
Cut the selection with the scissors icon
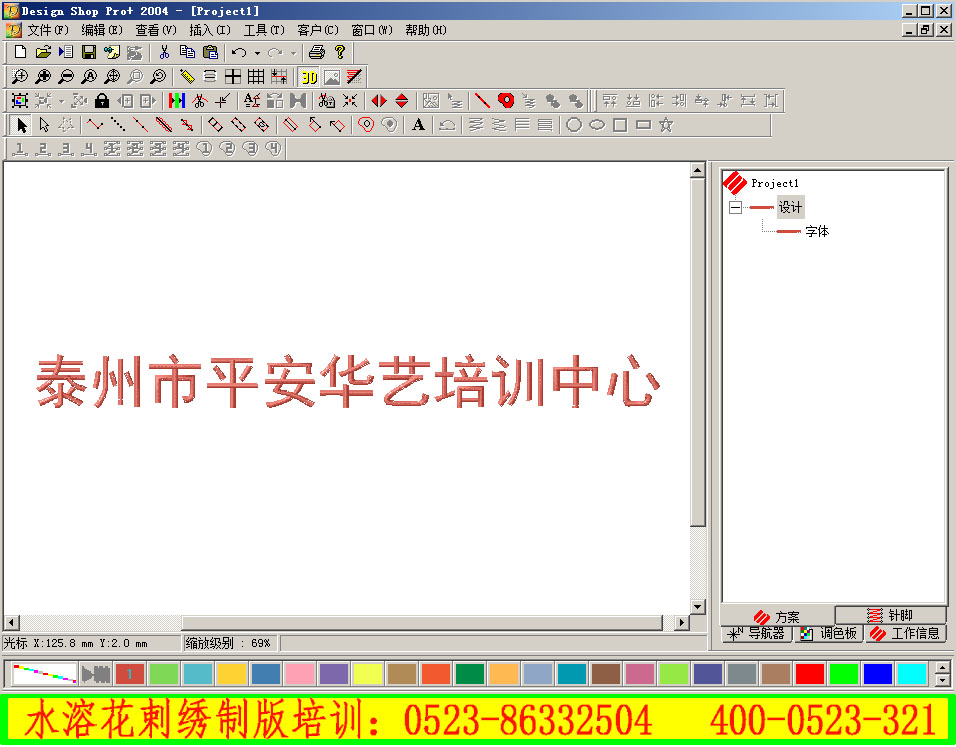coord(163,52)
